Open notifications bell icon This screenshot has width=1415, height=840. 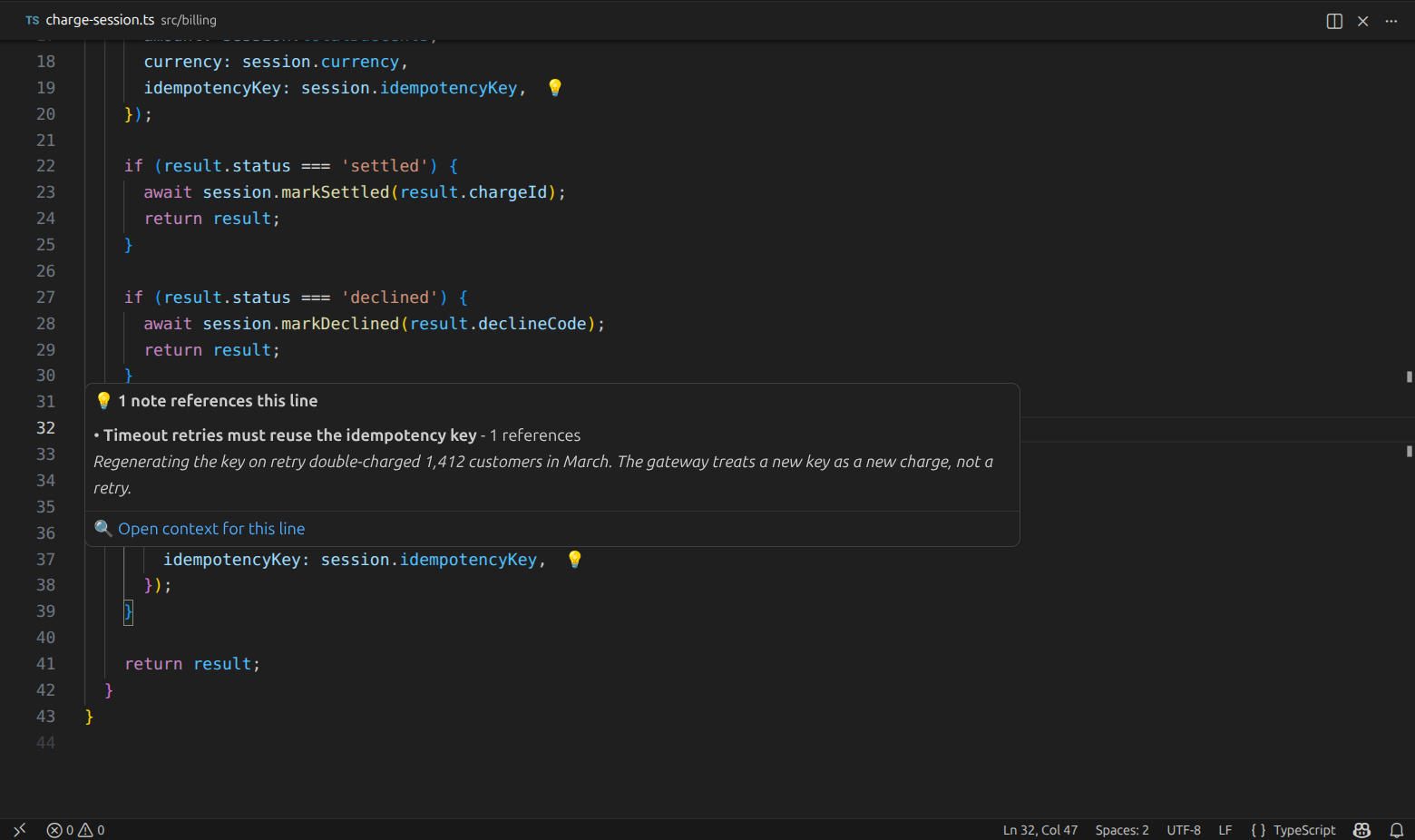pos(1397,830)
